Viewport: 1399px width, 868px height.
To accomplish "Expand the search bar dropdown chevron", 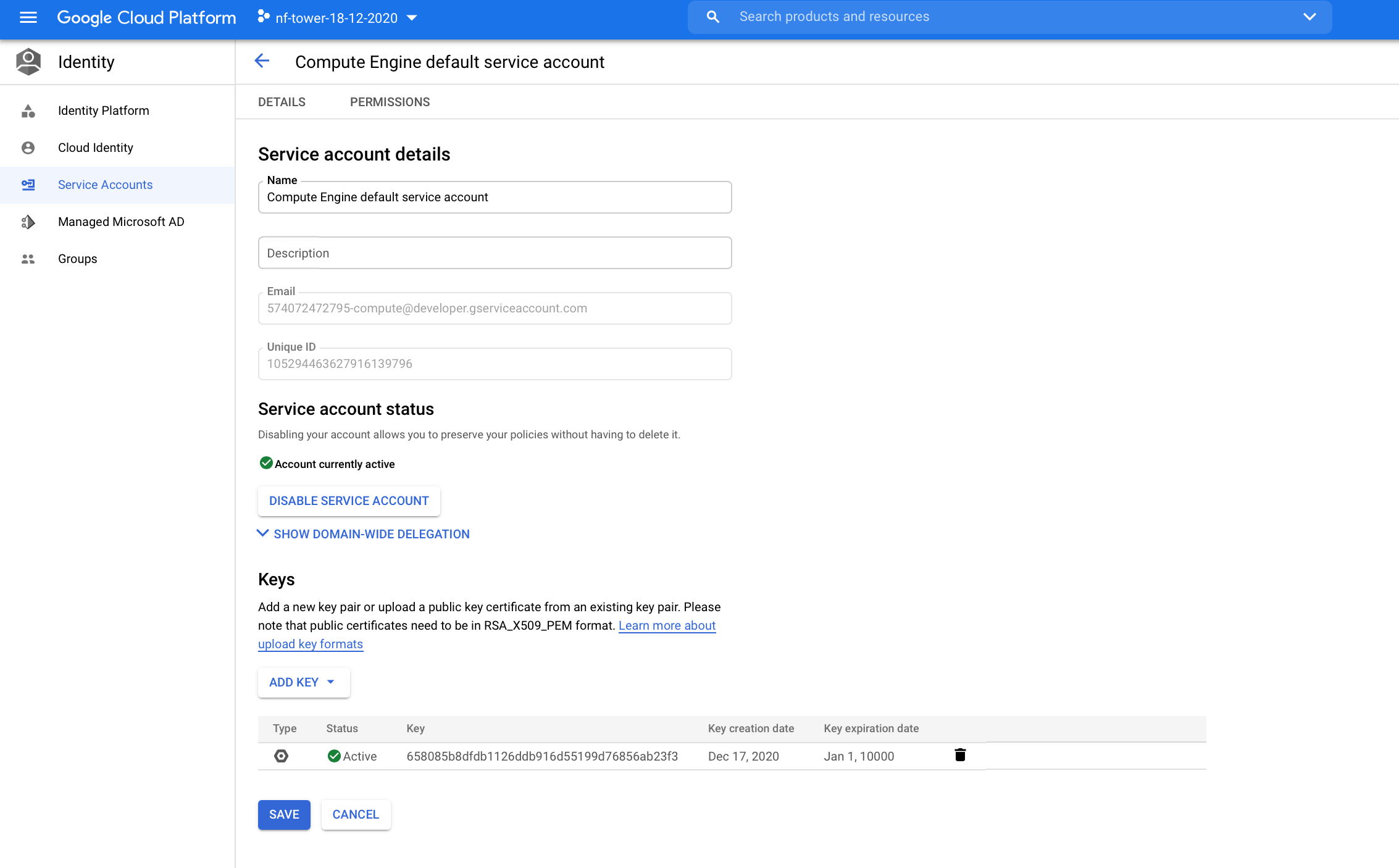I will [x=1309, y=17].
